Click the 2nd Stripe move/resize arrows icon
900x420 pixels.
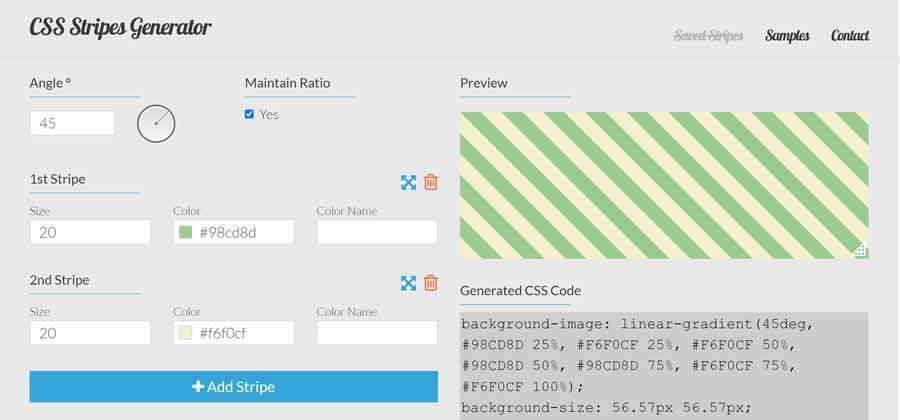[408, 283]
